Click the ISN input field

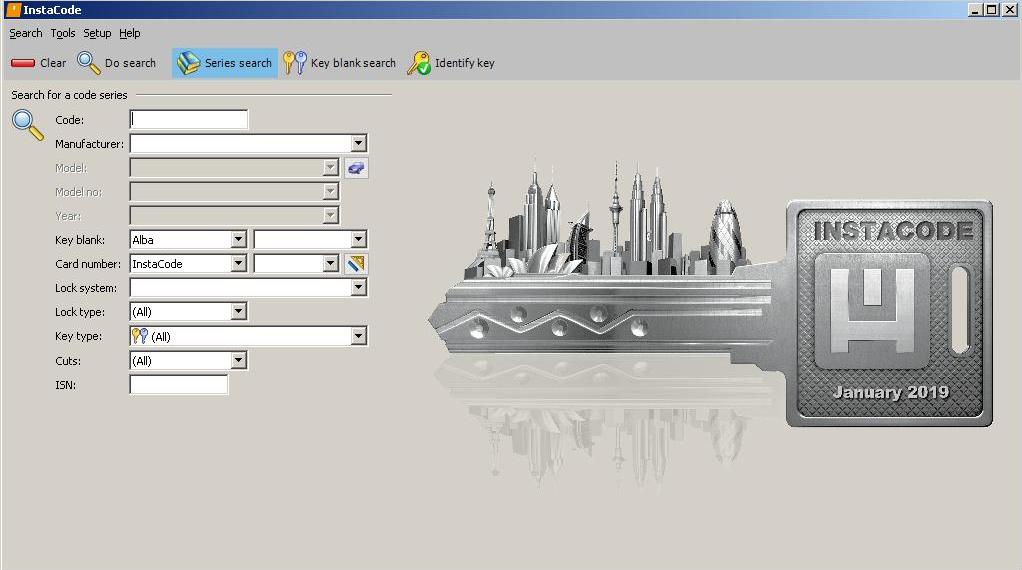[179, 384]
